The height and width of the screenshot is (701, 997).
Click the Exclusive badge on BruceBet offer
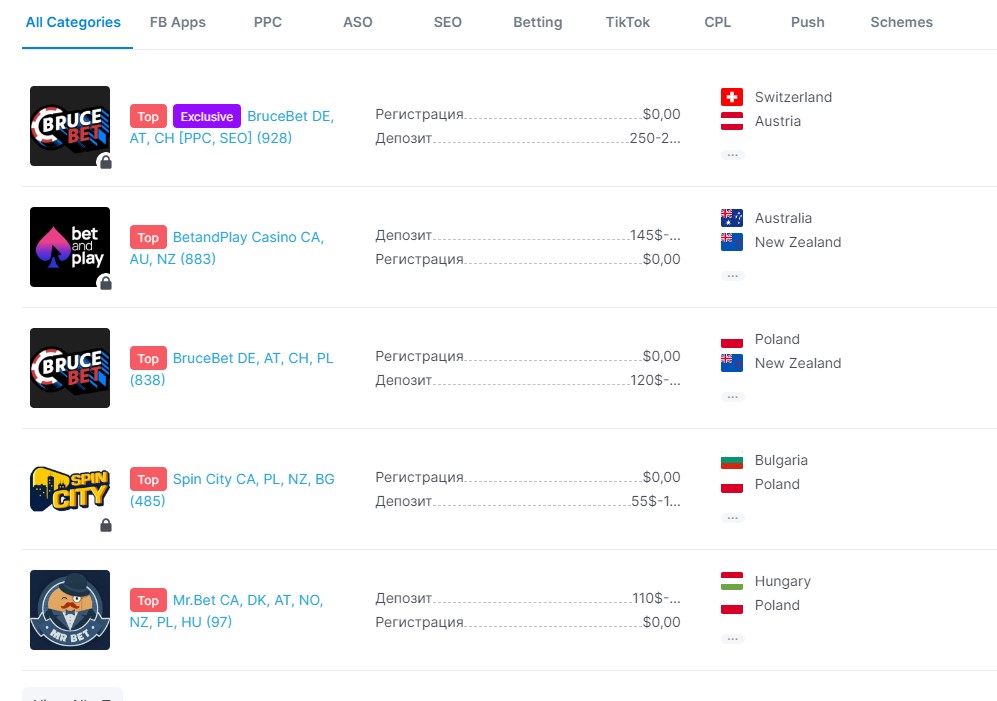(207, 116)
